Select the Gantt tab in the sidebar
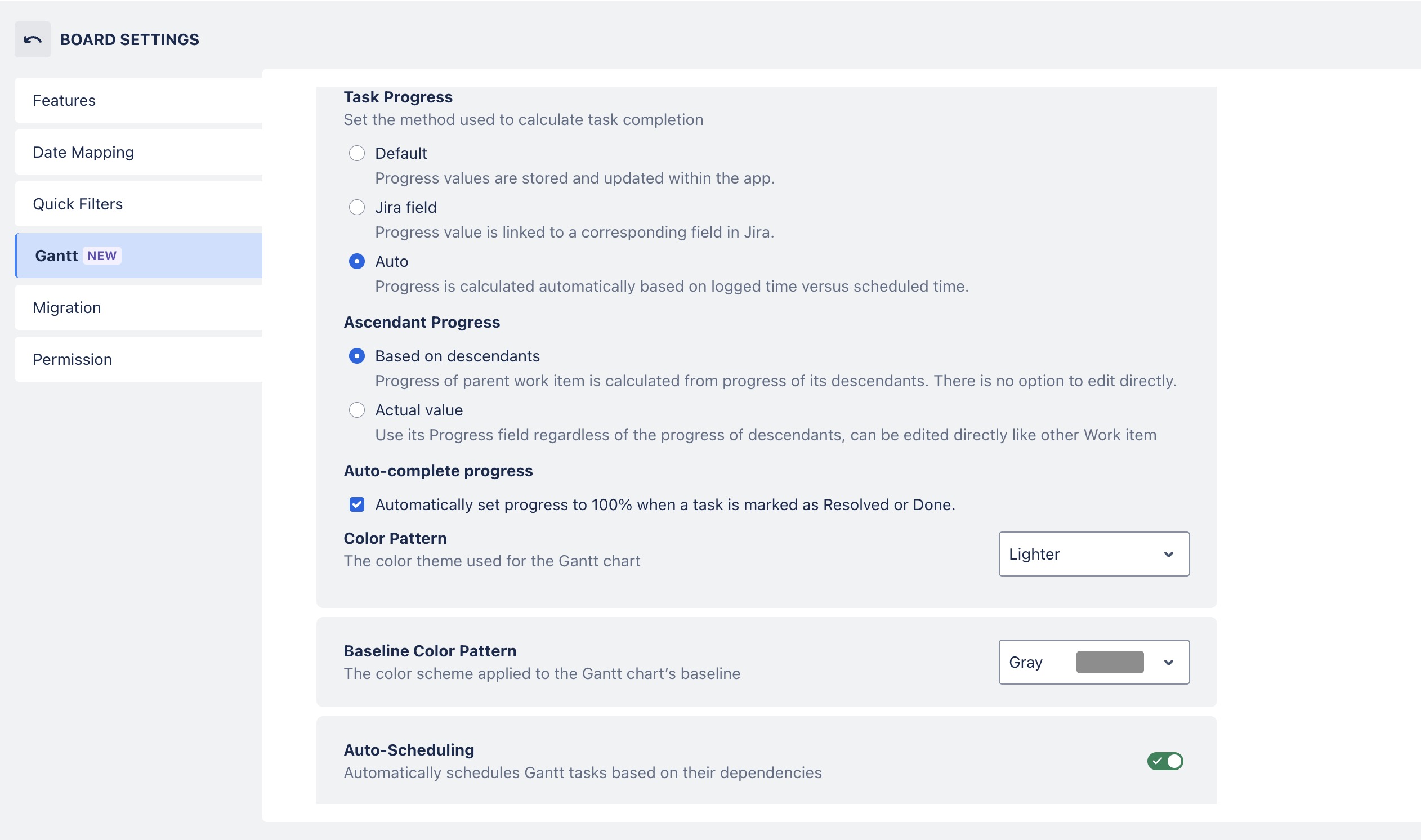 (138, 256)
